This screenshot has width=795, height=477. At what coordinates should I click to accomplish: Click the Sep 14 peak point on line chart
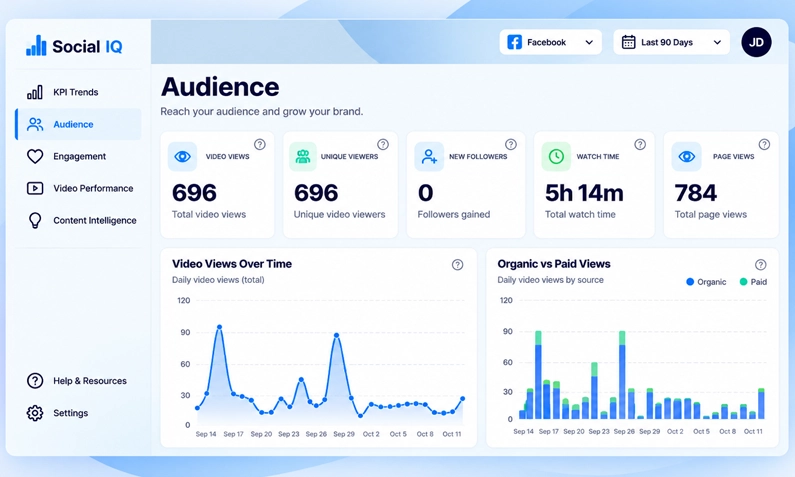(219, 327)
